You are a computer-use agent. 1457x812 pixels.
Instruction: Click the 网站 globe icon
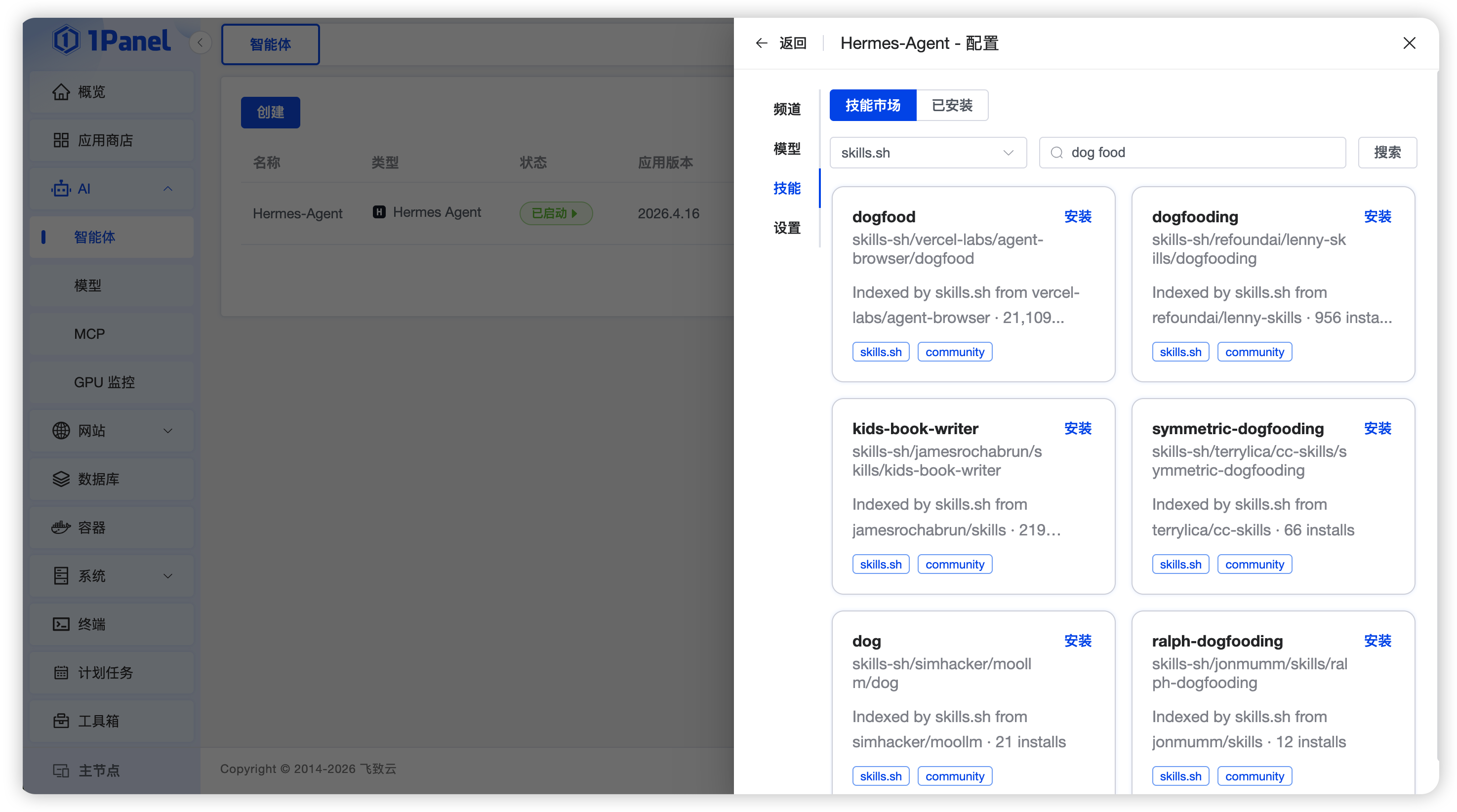[x=61, y=430]
